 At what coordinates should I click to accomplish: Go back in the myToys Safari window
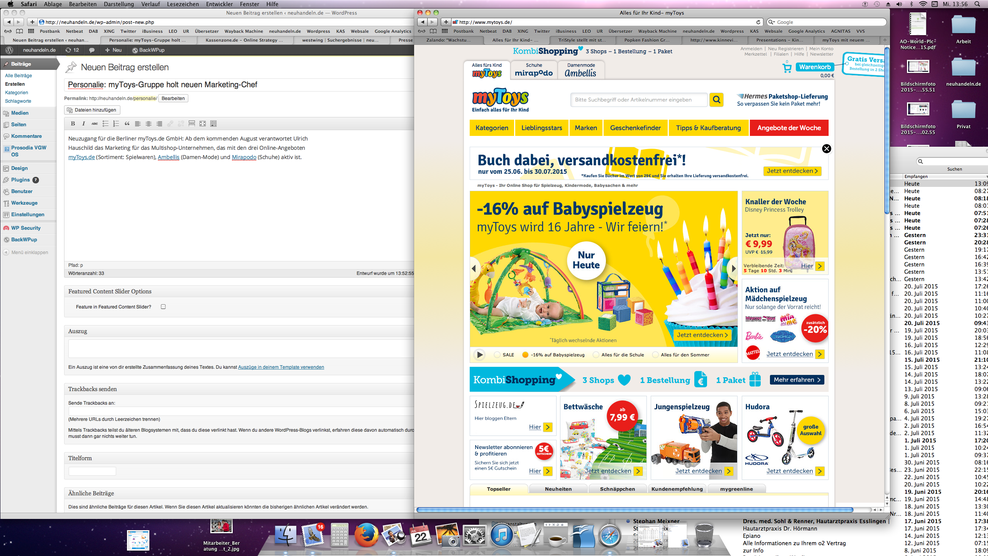click(423, 22)
